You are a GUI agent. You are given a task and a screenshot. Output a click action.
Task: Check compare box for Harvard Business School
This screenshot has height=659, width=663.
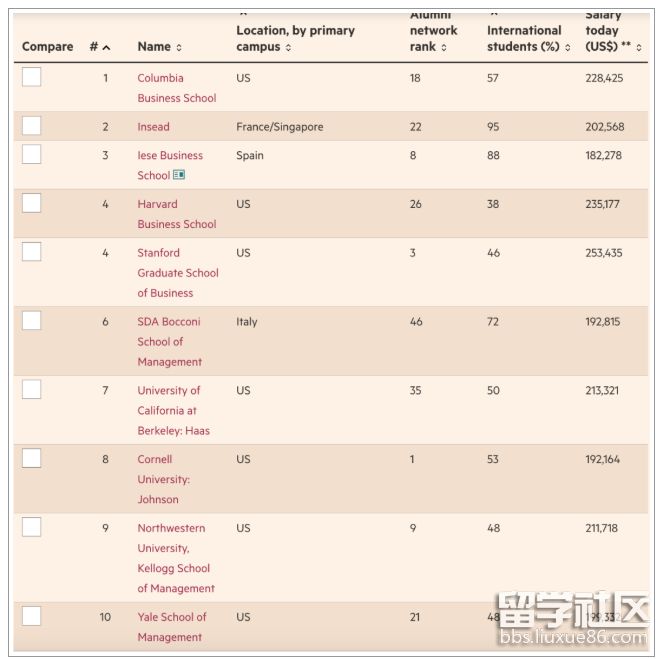pyautogui.click(x=32, y=203)
